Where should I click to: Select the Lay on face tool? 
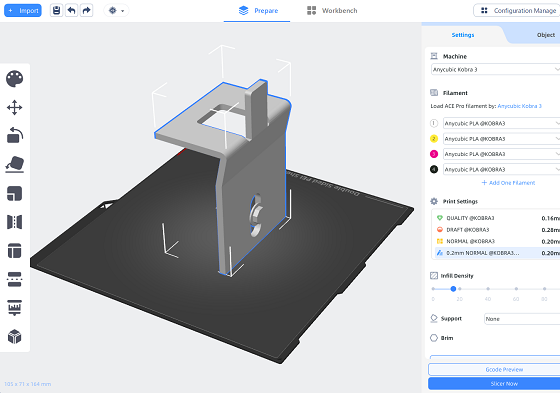tap(15, 164)
